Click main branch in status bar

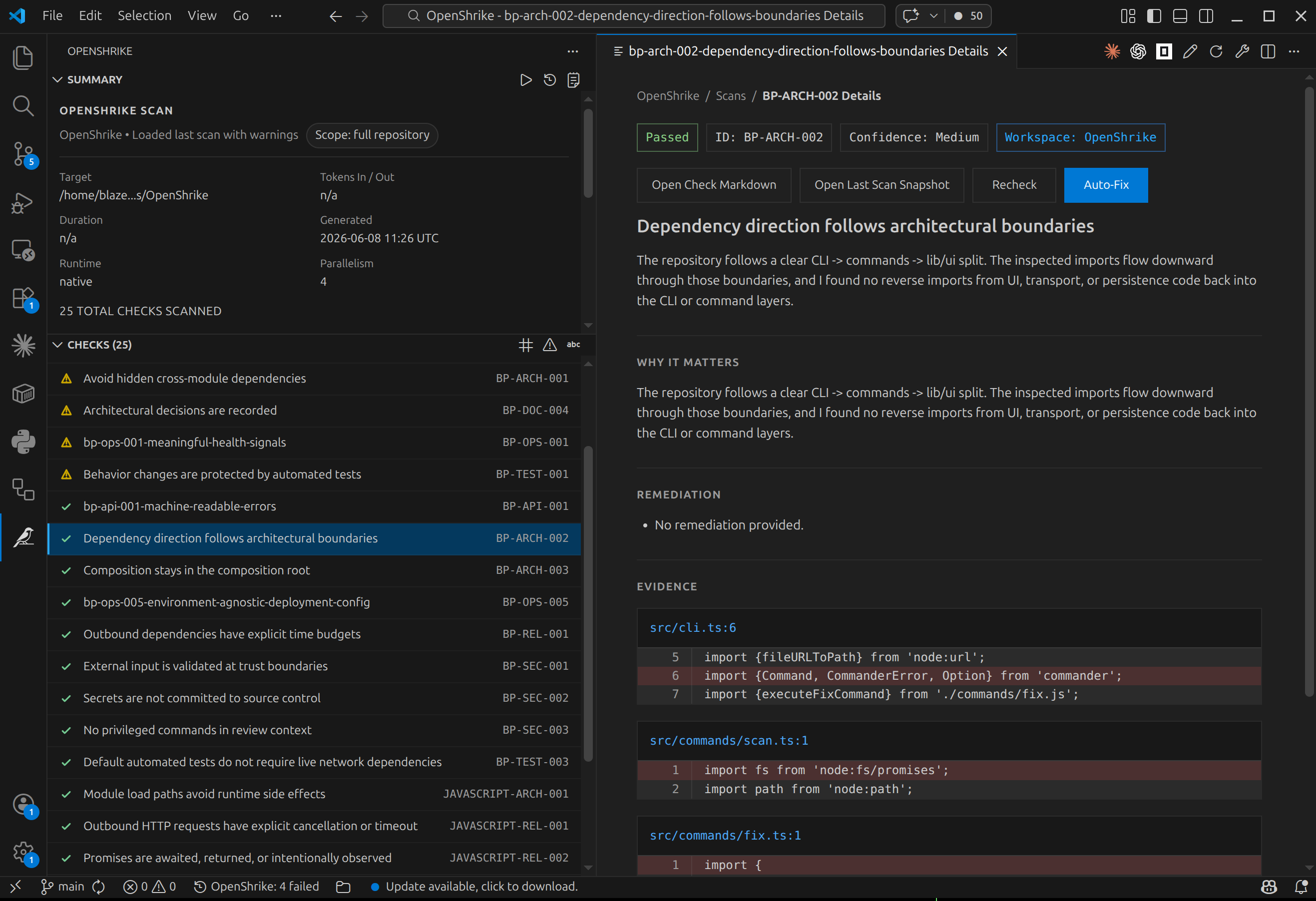click(63, 887)
